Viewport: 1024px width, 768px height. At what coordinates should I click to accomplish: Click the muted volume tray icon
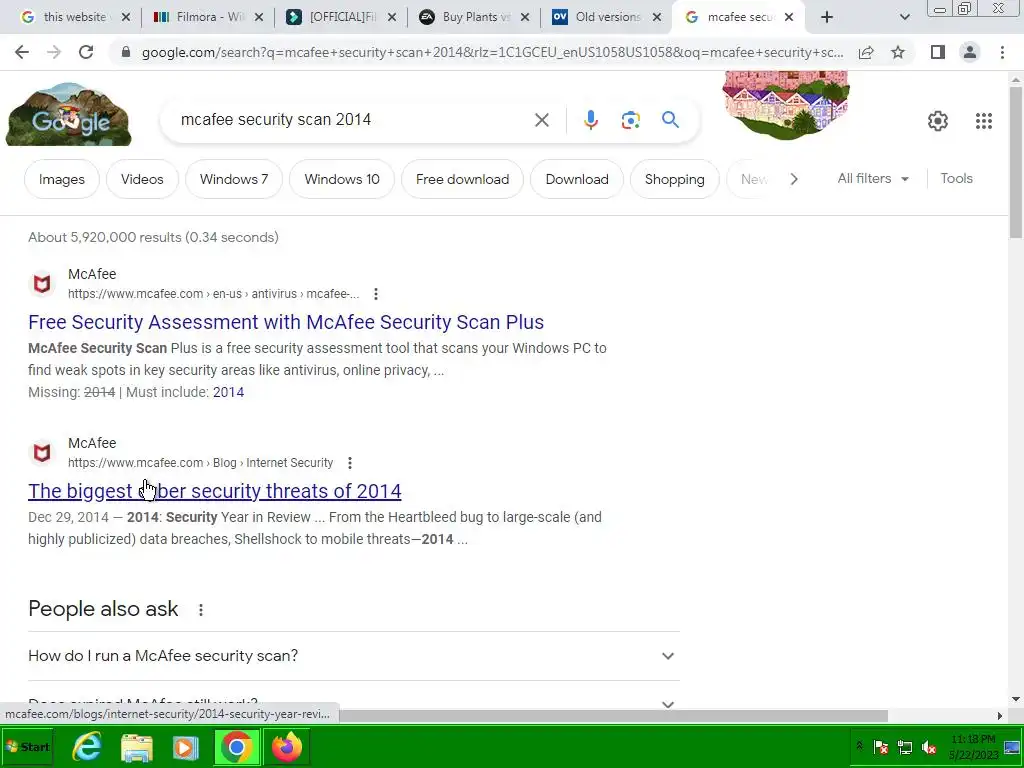(929, 747)
